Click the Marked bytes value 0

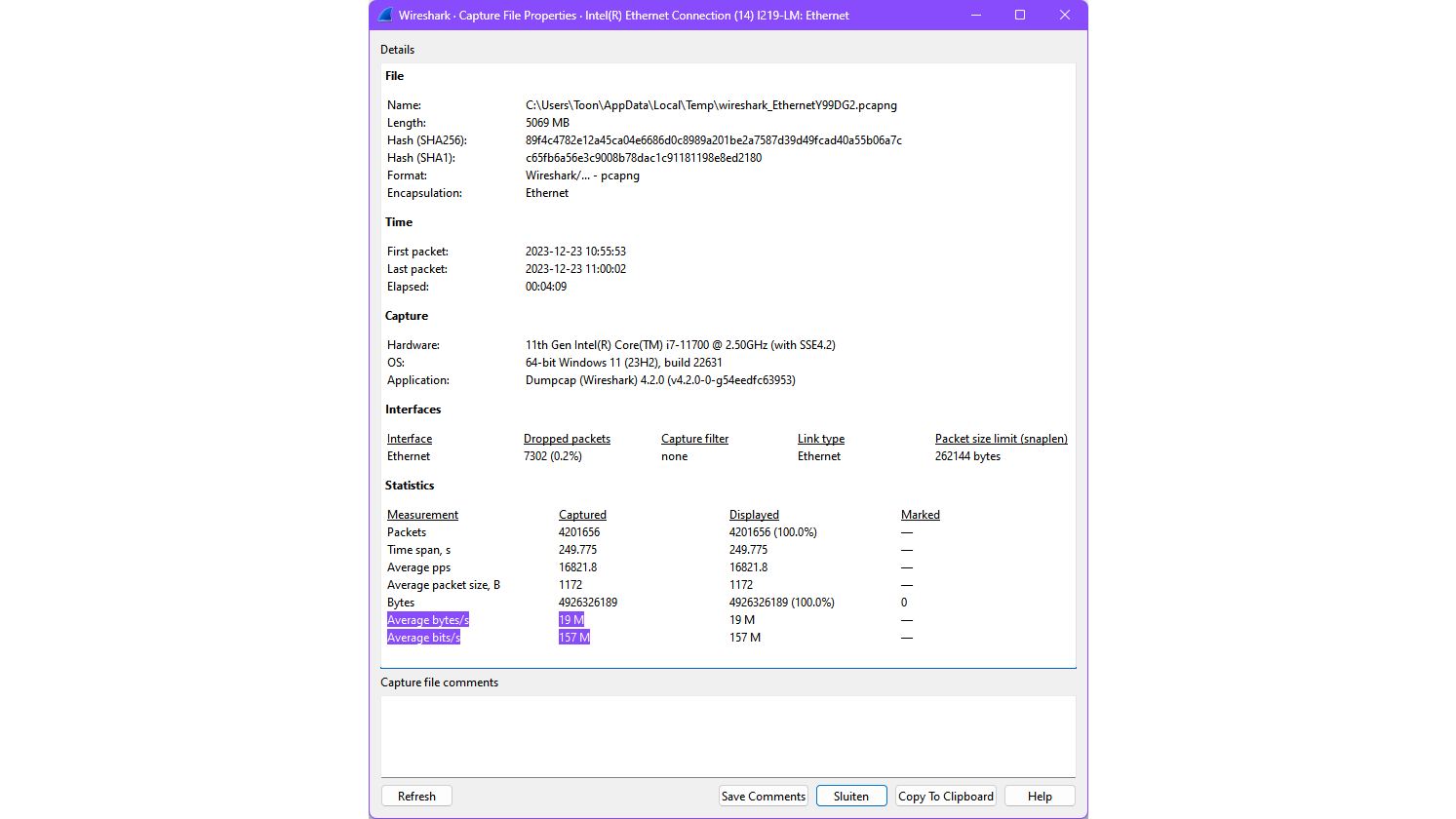904,603
